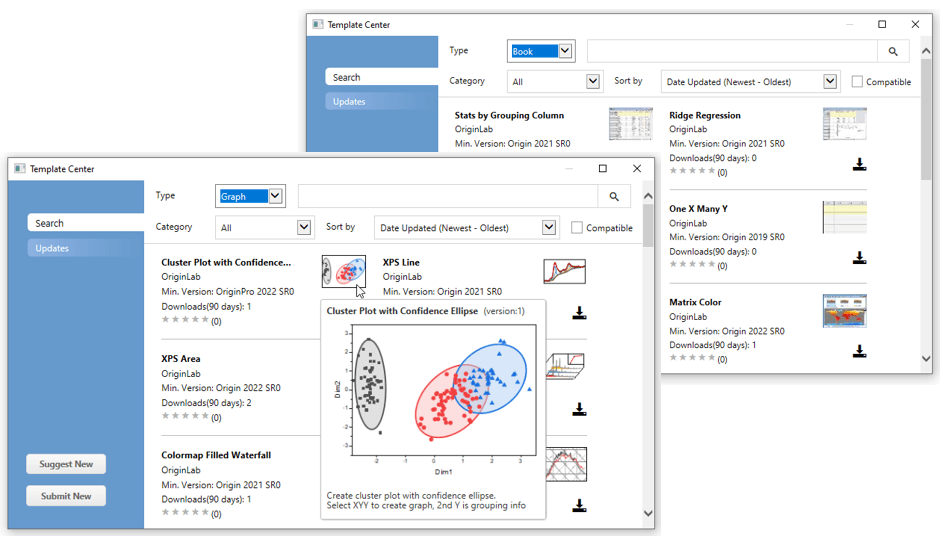Open Category dropdown in Book window
Viewport: 943px width, 542px height.
pos(554,81)
